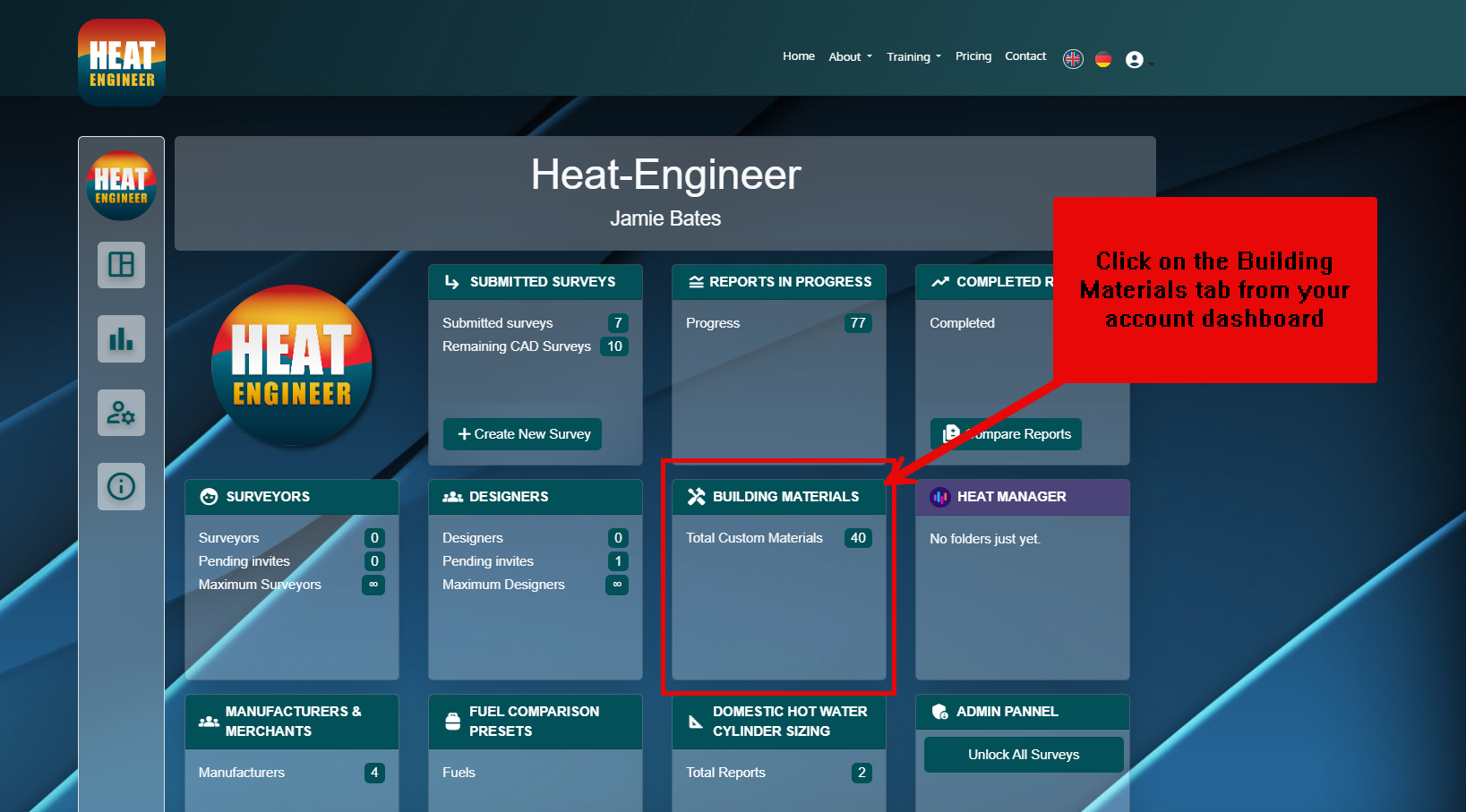The height and width of the screenshot is (812, 1466).
Task: Click the Compare Reports button
Action: (1006, 434)
